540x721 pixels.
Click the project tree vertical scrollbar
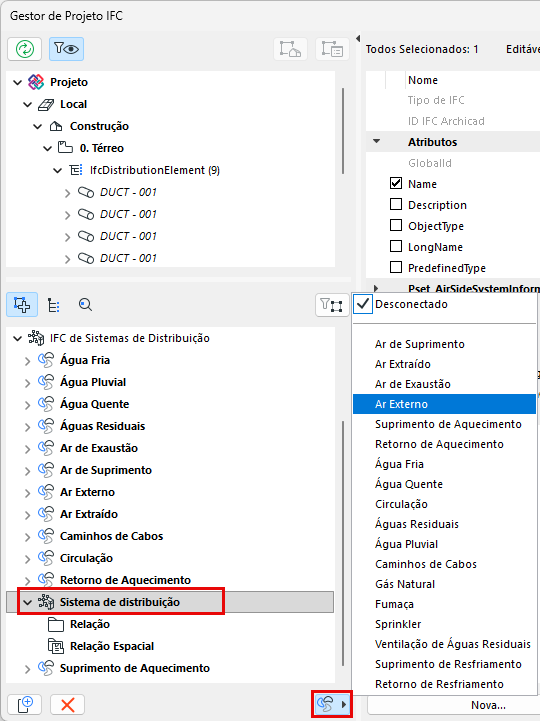click(x=343, y=131)
